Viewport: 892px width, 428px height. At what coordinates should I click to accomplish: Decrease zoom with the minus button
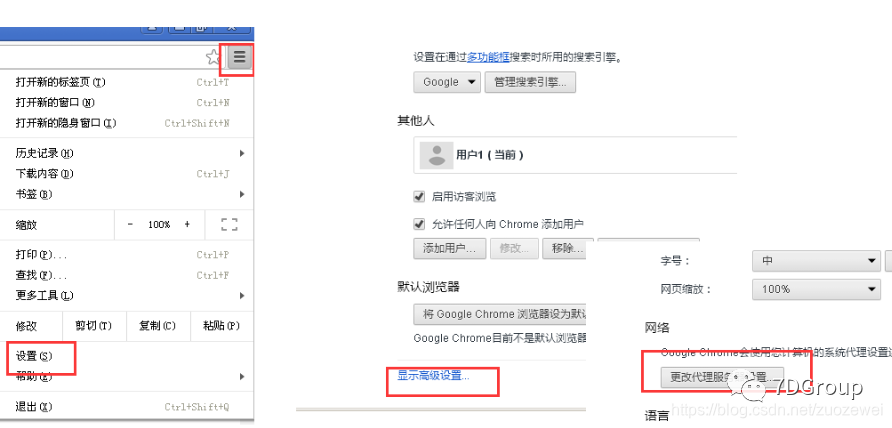tap(130, 224)
